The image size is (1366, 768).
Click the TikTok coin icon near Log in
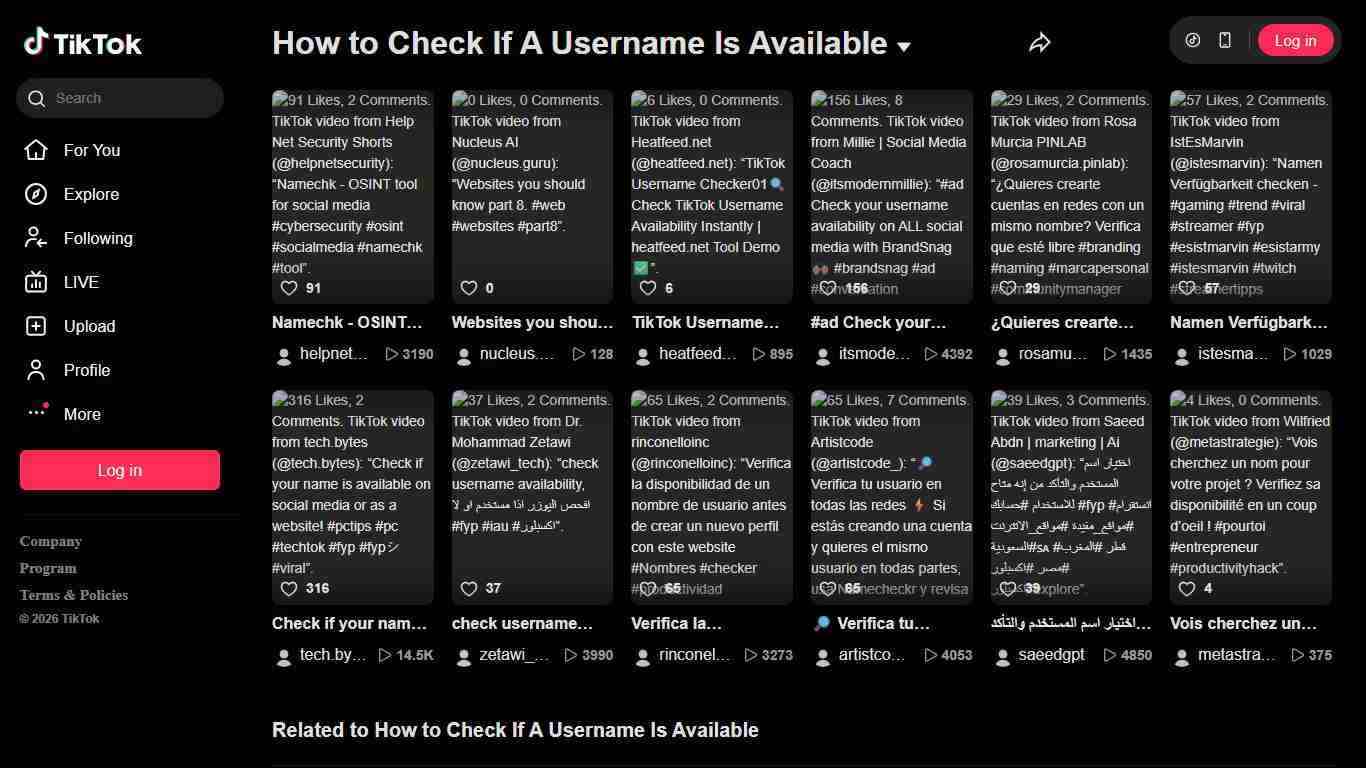point(1192,40)
